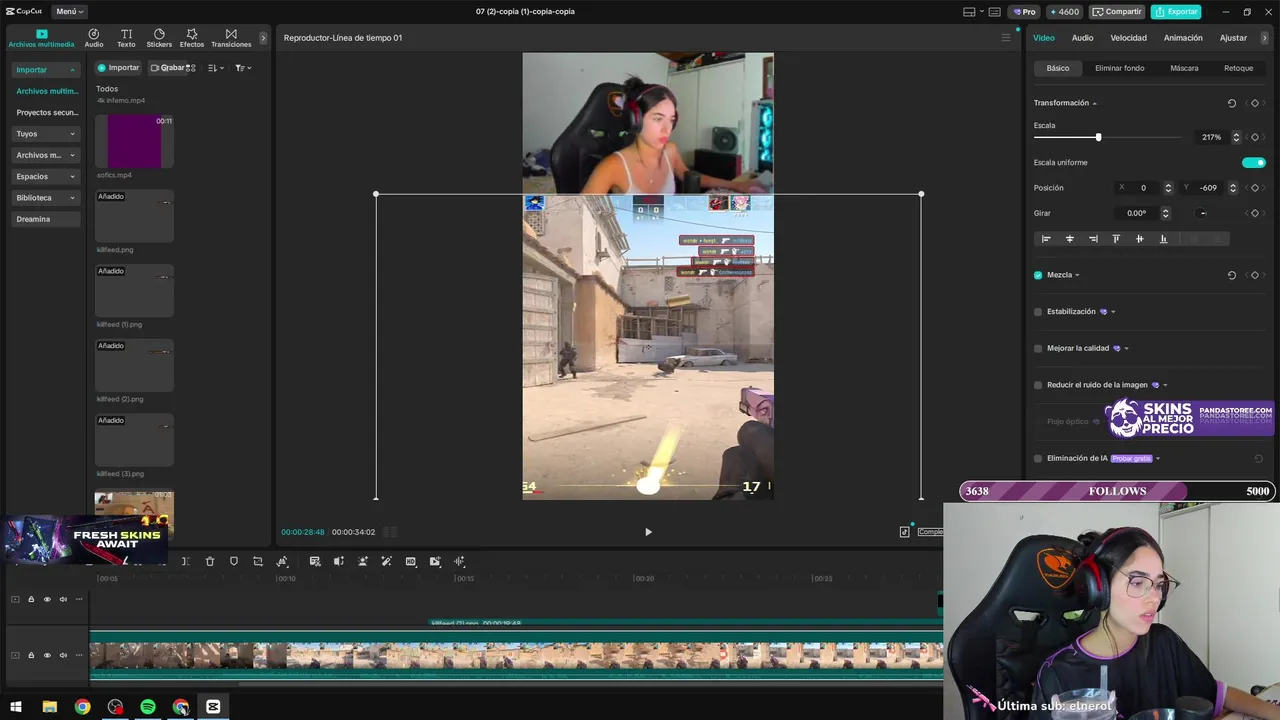Open the media filter dropdown

click(243, 68)
